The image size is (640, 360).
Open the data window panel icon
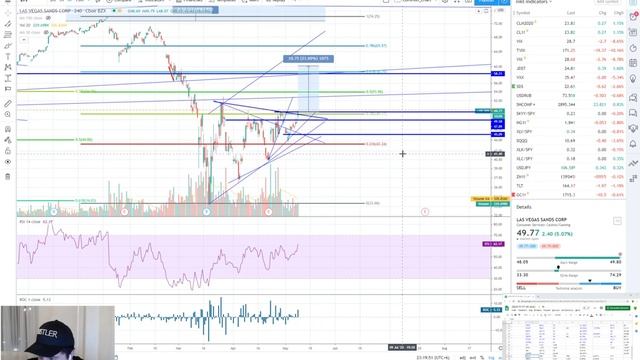(x=633, y=33)
